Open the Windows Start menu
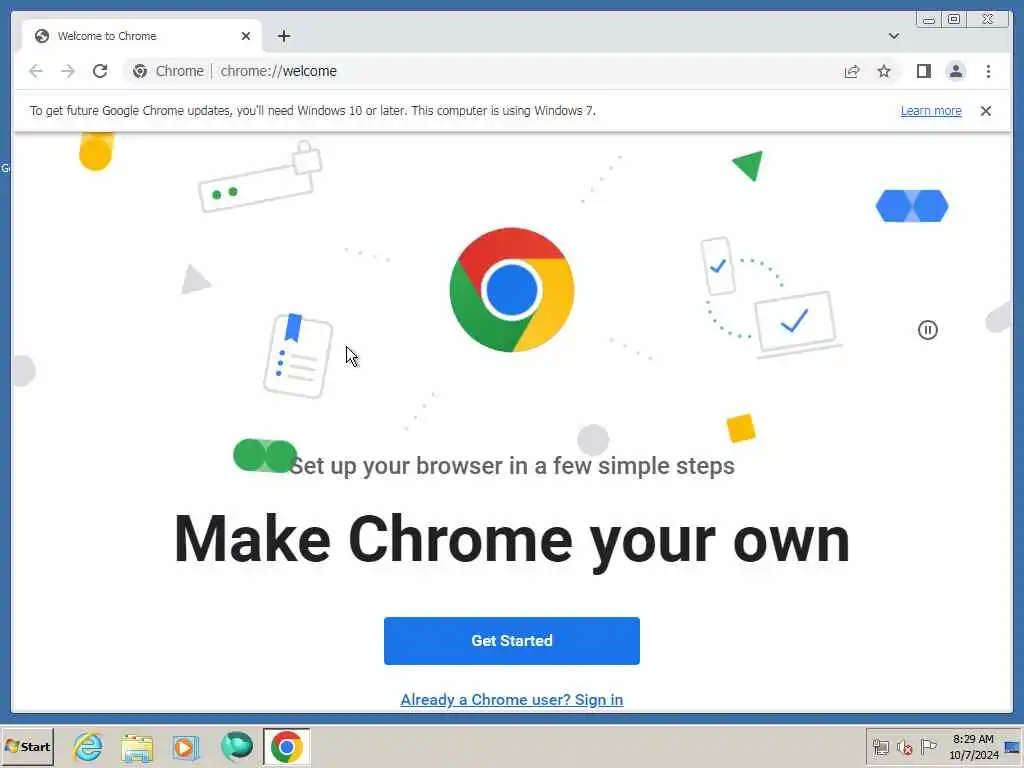This screenshot has height=768, width=1024. coord(27,746)
